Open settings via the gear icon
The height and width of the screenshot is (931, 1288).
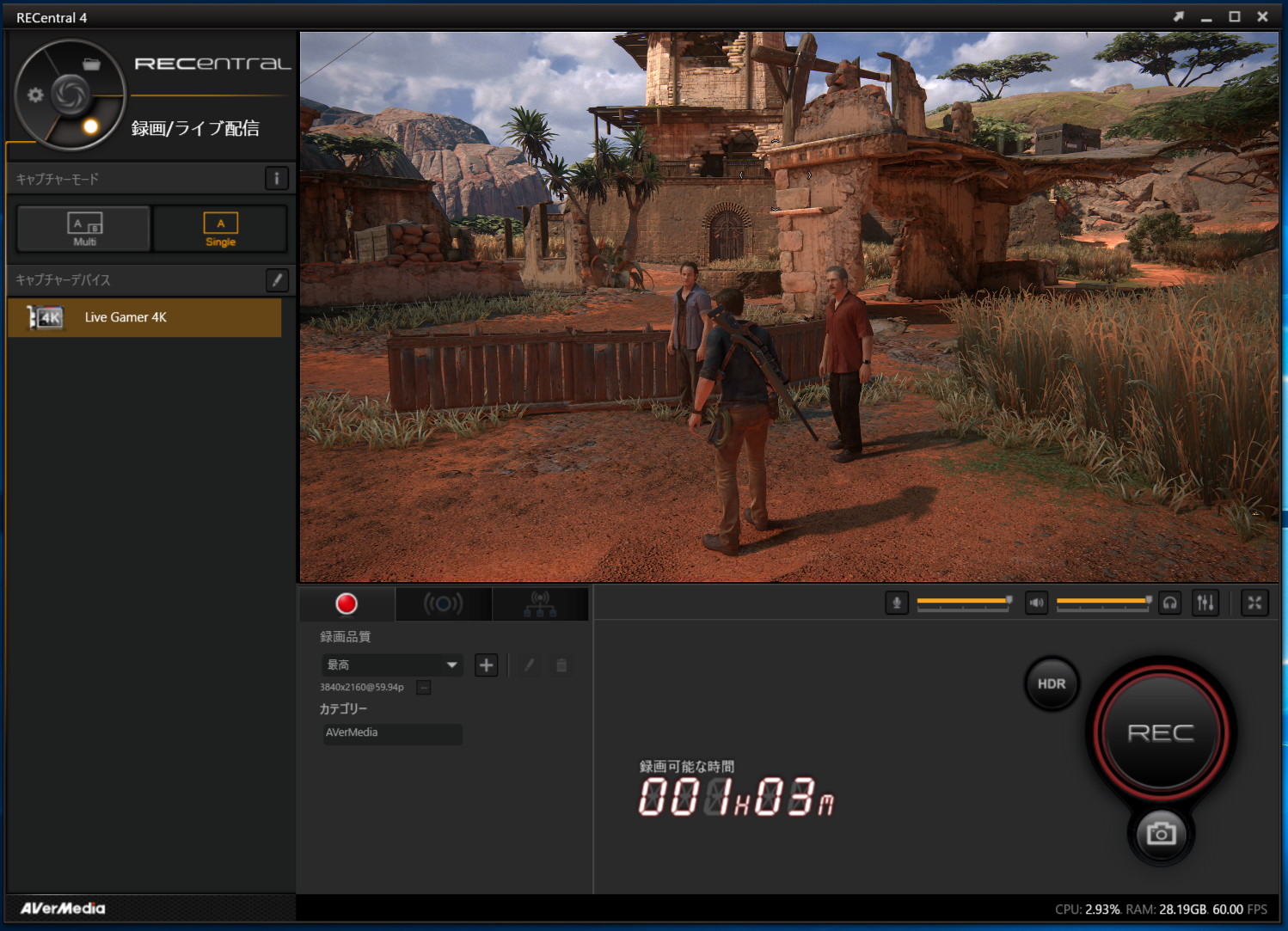(35, 95)
